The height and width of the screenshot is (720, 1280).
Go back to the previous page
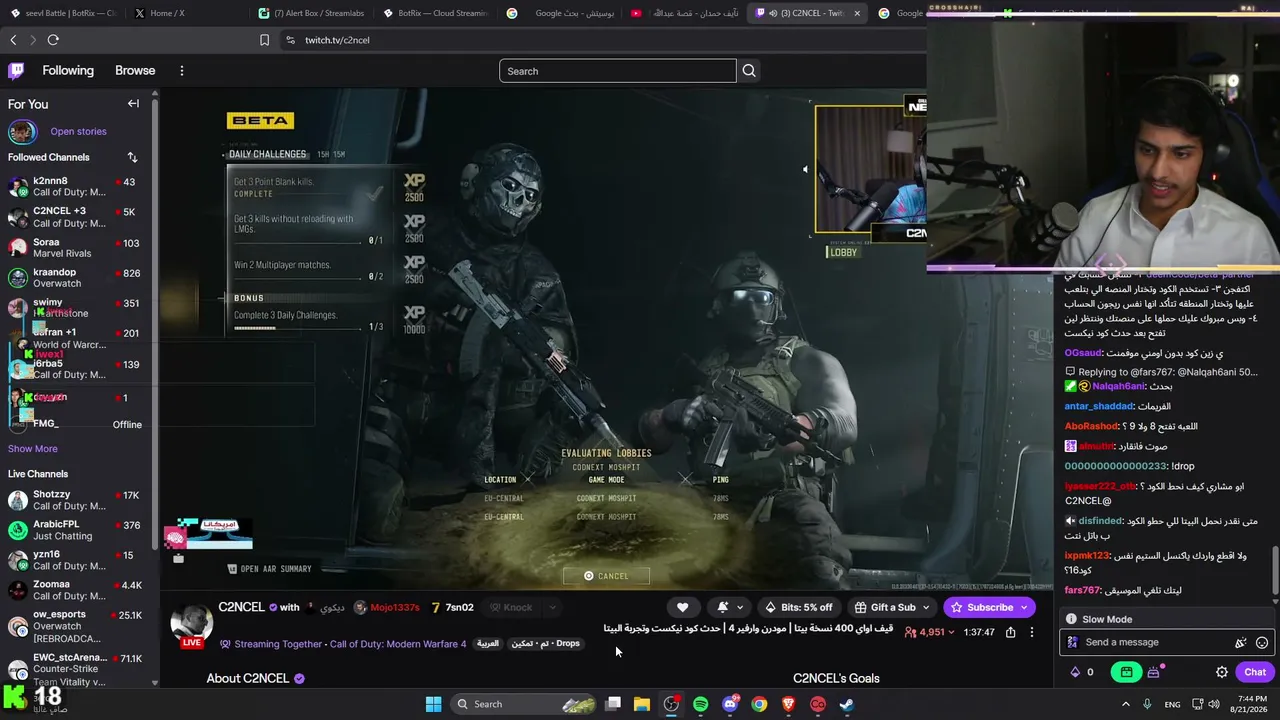[13, 40]
